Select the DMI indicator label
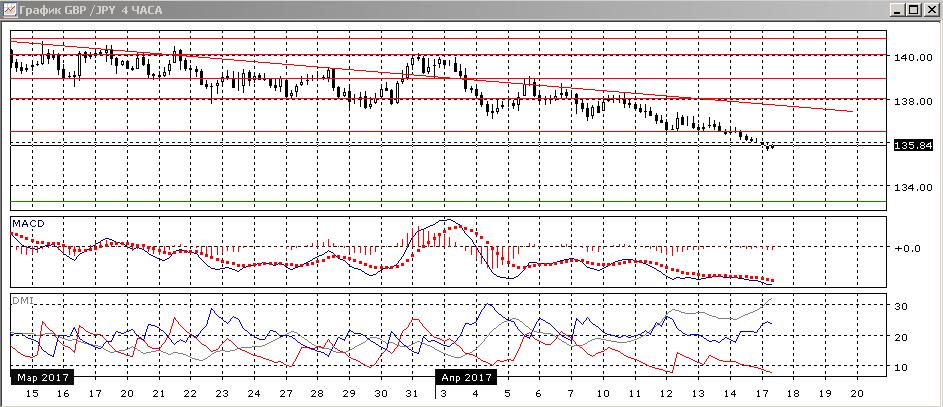Screen dimensions: 943x407 click(x=22, y=299)
